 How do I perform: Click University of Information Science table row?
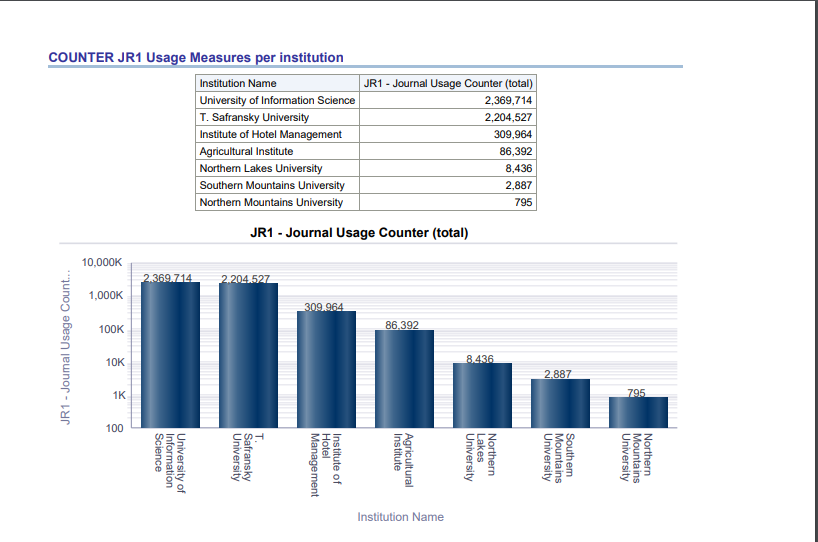point(277,100)
